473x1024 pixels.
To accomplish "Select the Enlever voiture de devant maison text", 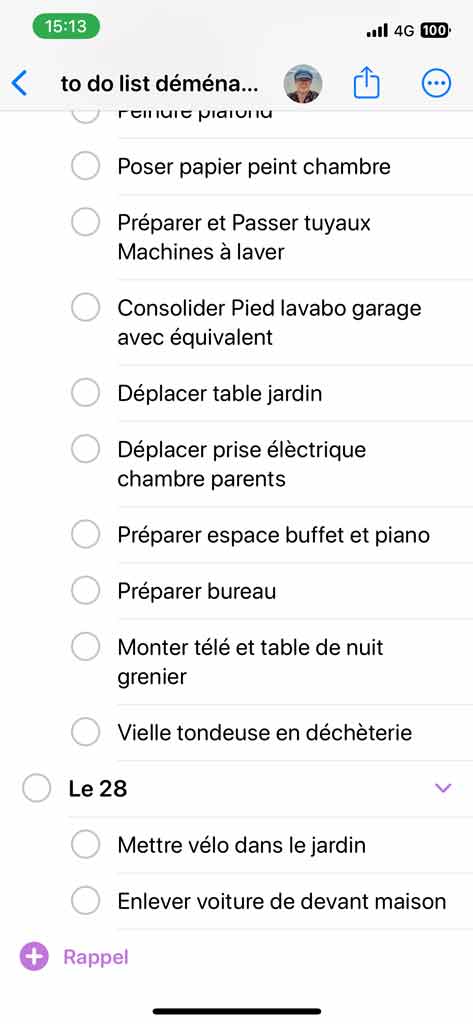I will [282, 901].
